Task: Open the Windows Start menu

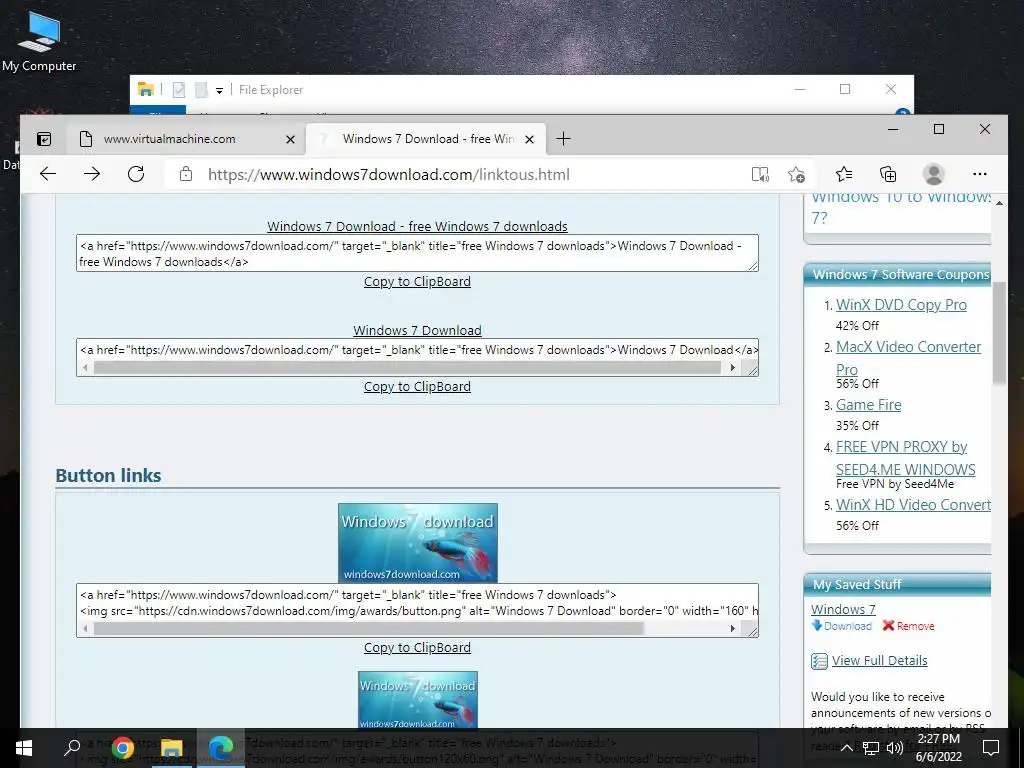Action: [x=24, y=748]
